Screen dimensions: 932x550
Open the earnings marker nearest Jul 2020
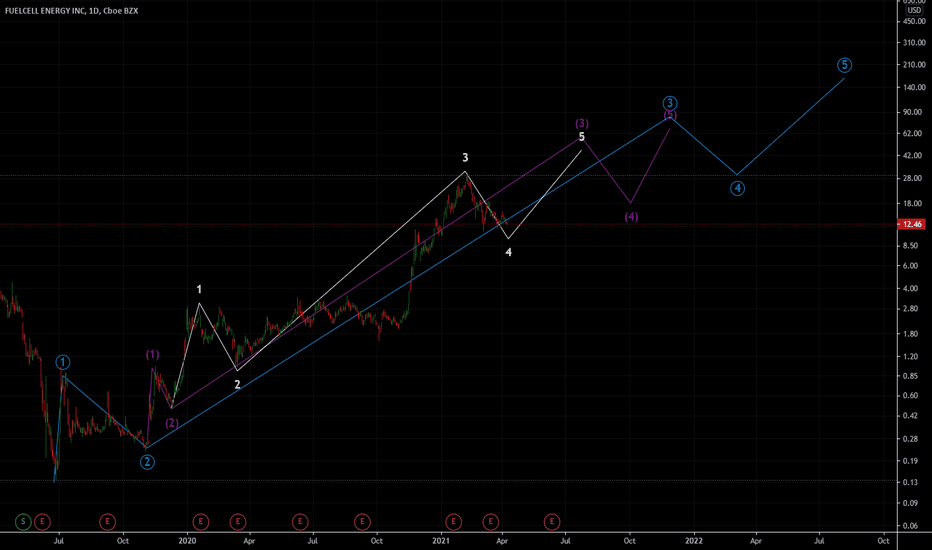300,522
